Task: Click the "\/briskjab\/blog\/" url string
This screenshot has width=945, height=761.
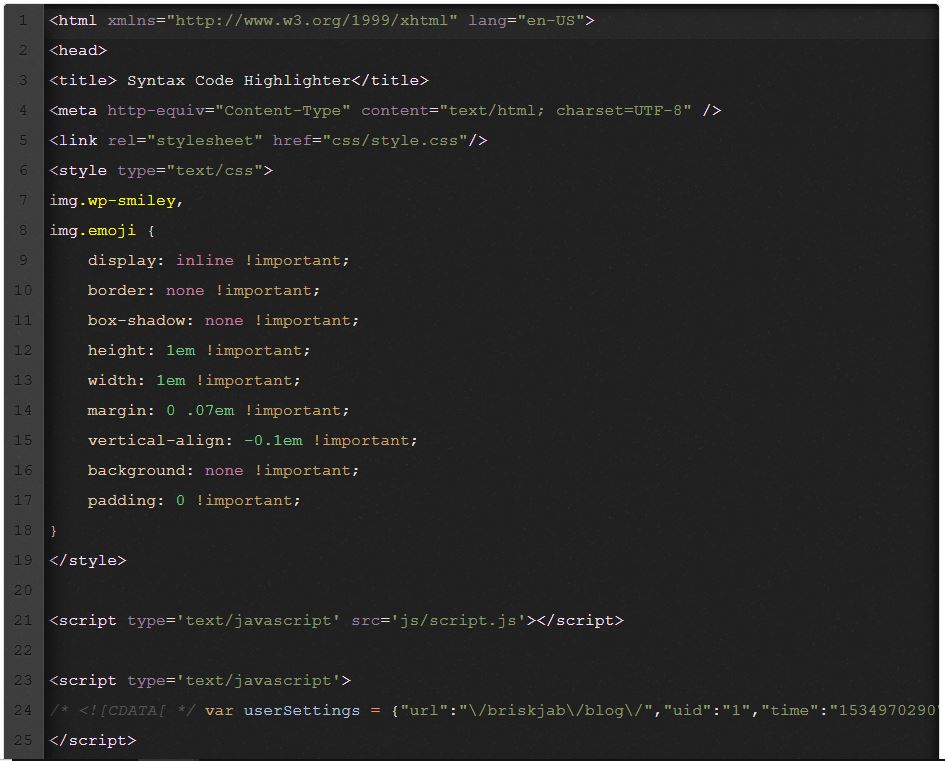Action: coord(556,711)
